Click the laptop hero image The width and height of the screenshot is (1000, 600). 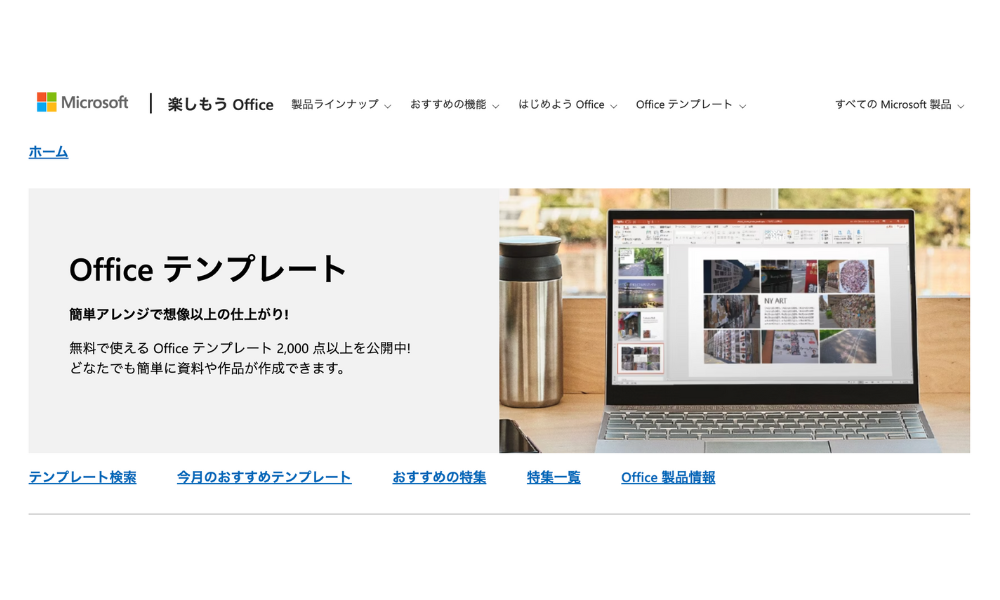click(735, 320)
